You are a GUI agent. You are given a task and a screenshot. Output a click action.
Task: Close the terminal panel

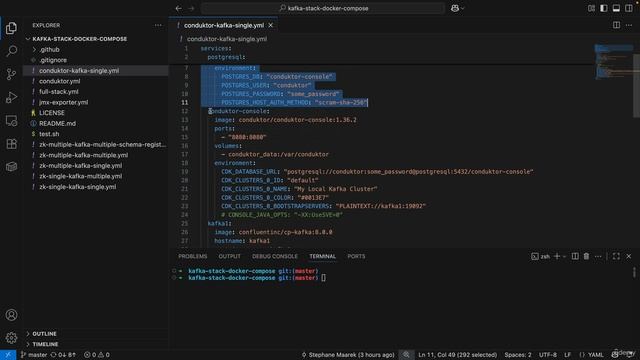[629, 256]
